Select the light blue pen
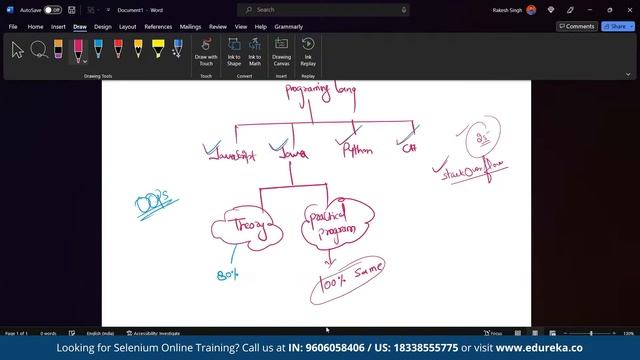640x360 pixels. pyautogui.click(x=98, y=49)
